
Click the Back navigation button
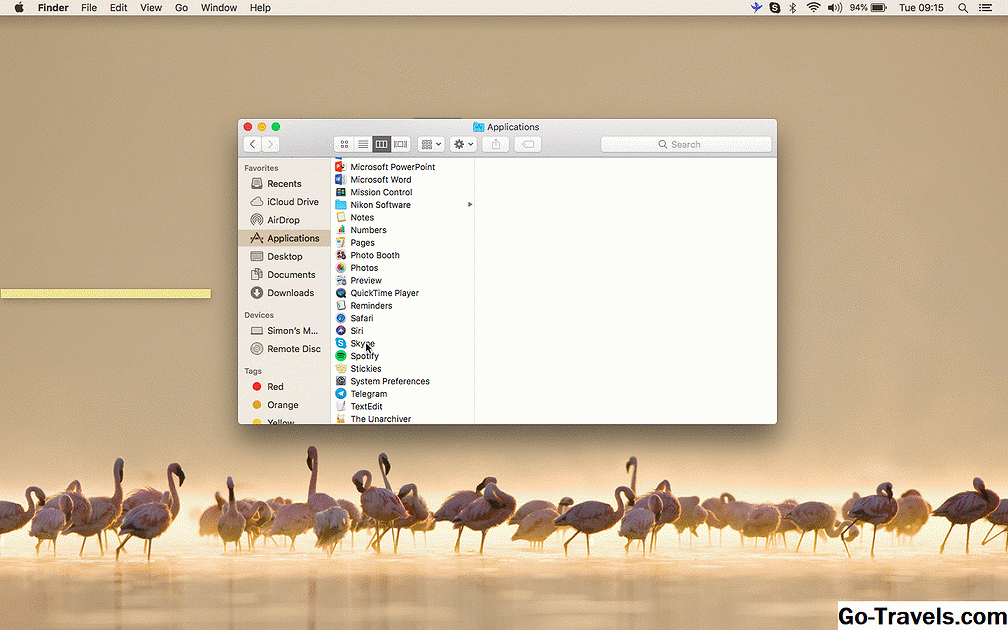tap(252, 145)
